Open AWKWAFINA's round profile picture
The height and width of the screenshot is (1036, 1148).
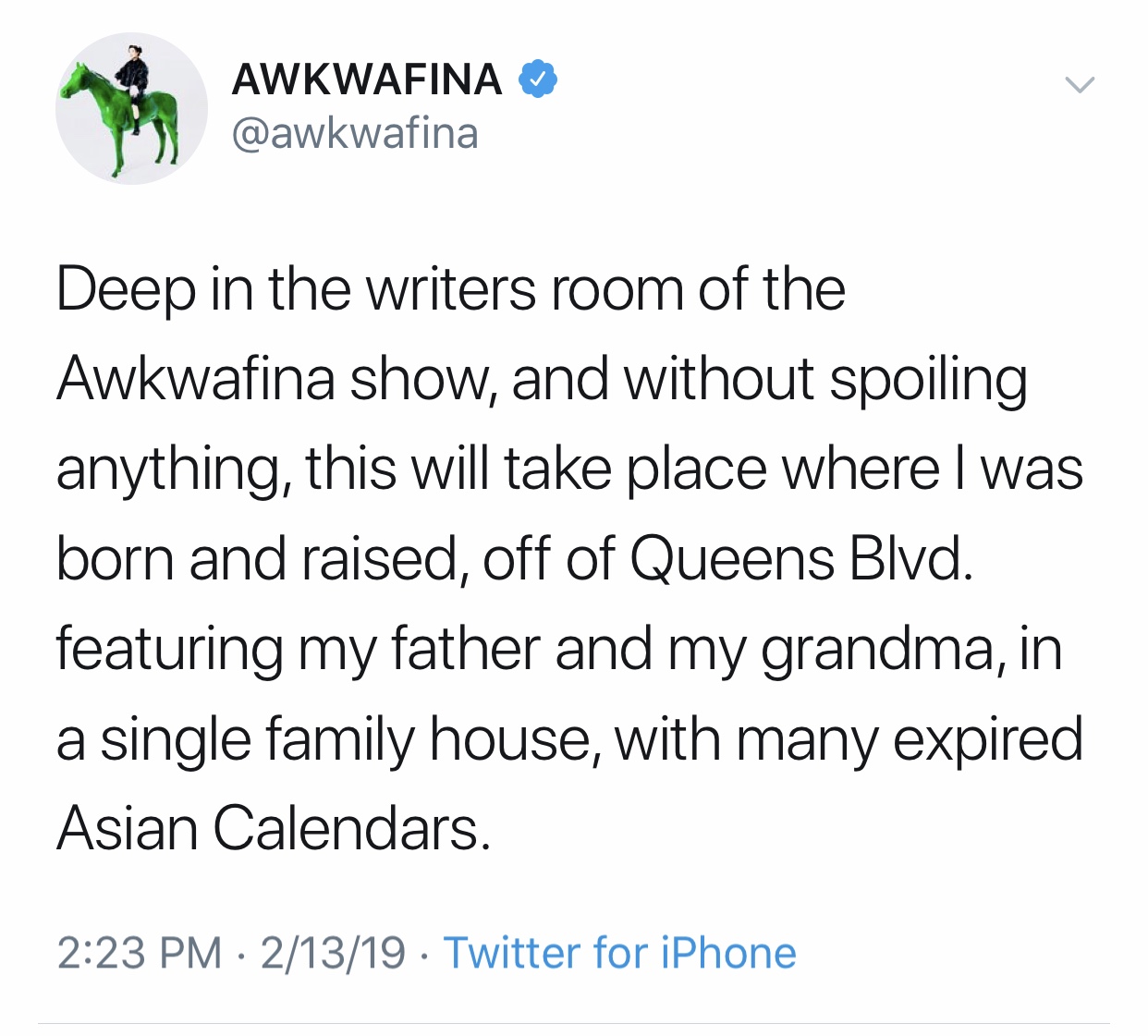pyautogui.click(x=131, y=108)
